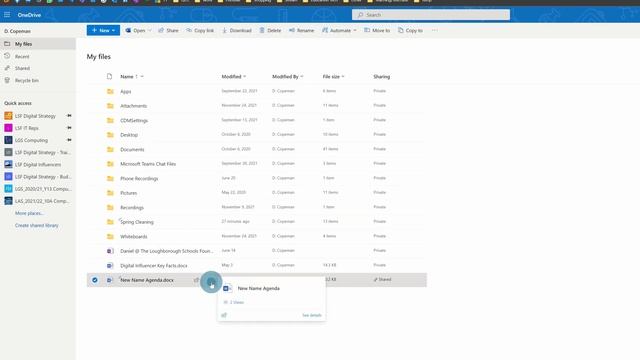The width and height of the screenshot is (640, 360).
Task: Open Modified column header dropdown
Action: tap(233, 76)
